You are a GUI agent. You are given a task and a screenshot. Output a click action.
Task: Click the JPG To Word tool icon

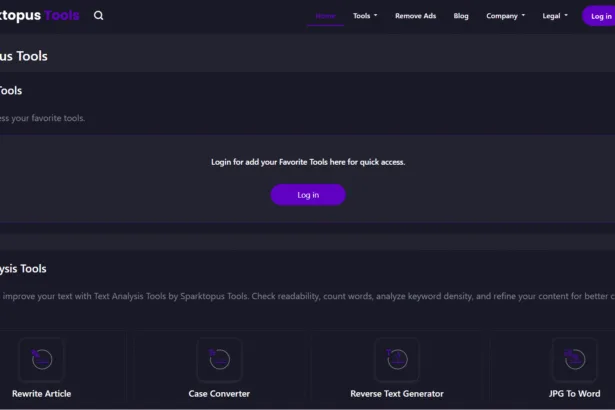575,359
